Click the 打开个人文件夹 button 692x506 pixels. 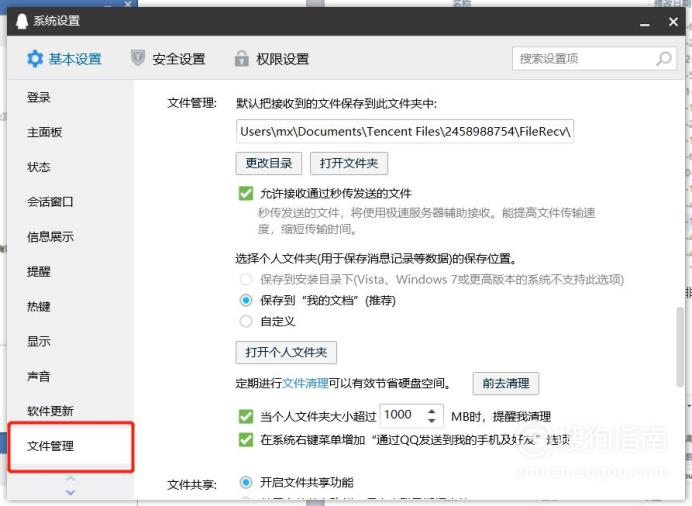286,352
